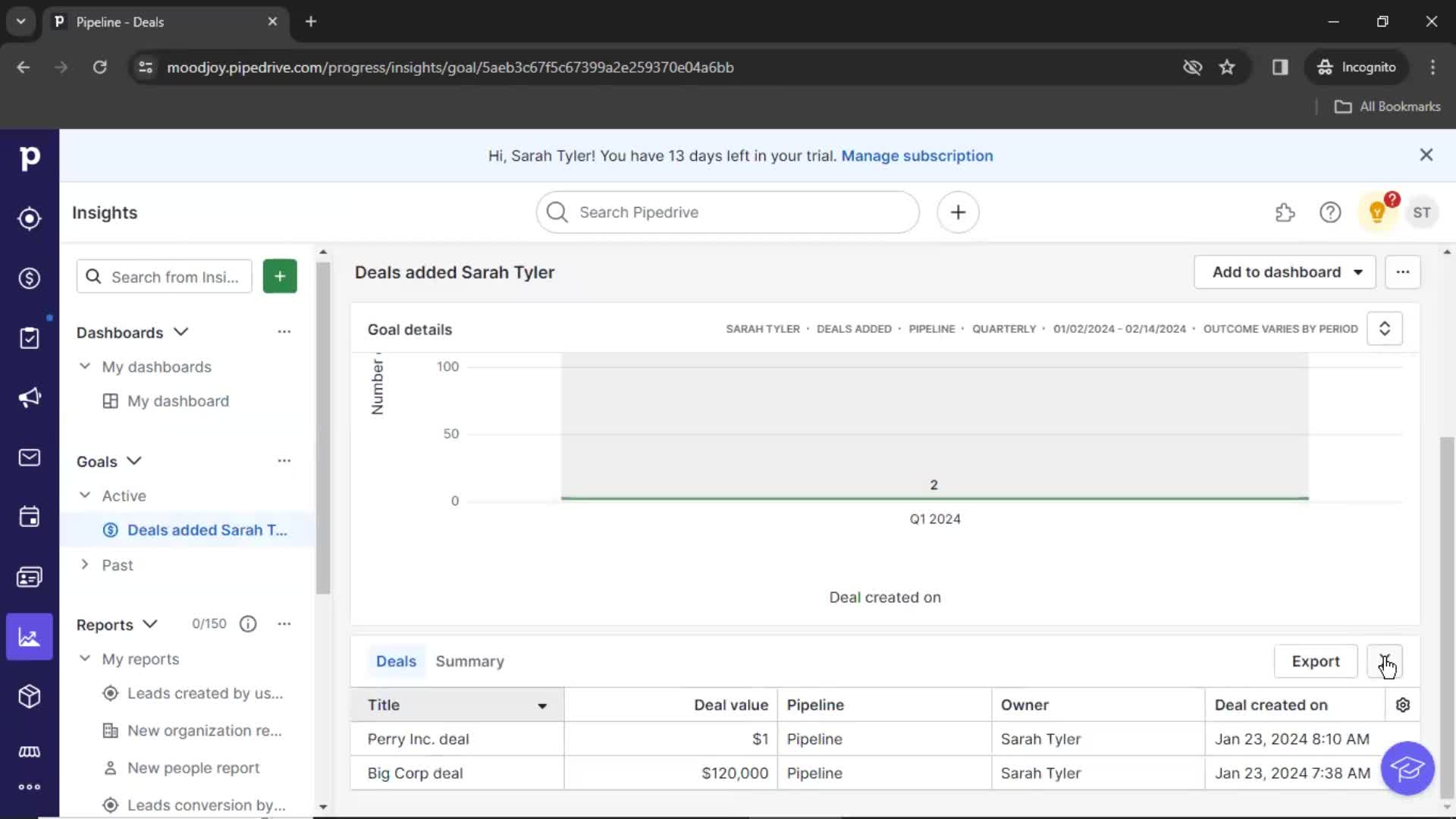Image resolution: width=1456 pixels, height=819 pixels.
Task: Open the Leads/Activities icon in sidebar
Action: point(29,338)
